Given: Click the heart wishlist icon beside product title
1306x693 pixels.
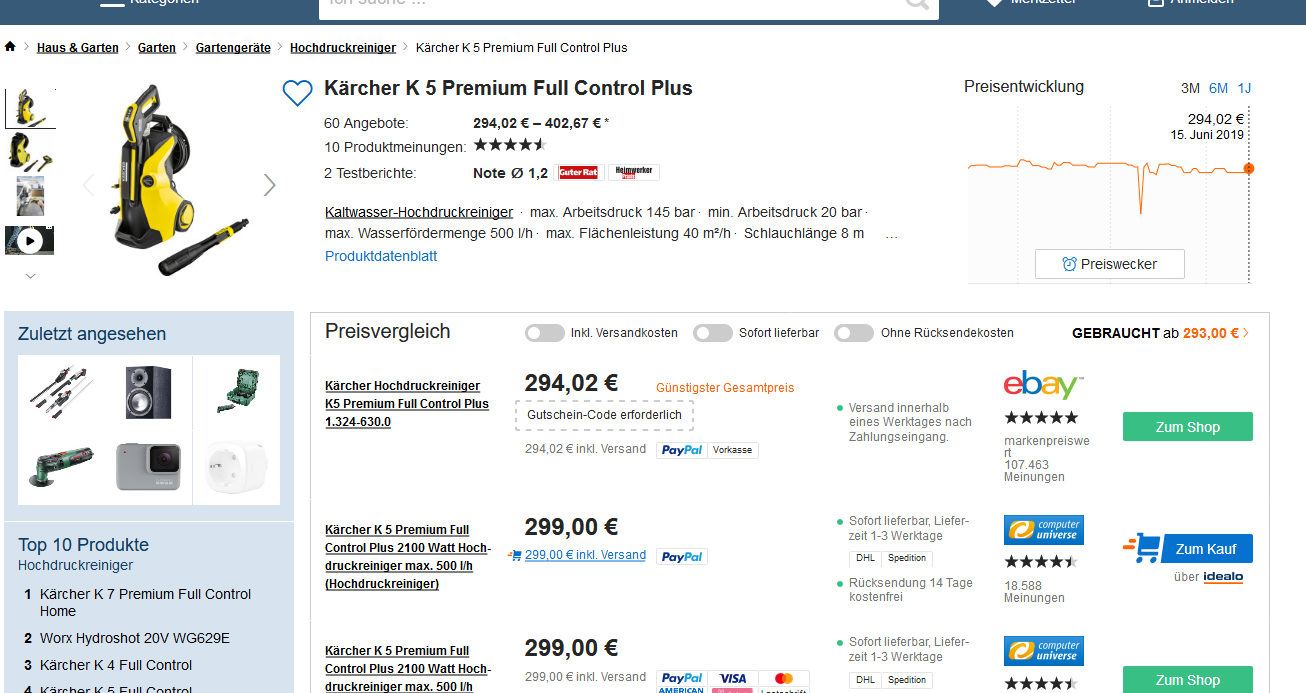Looking at the screenshot, I should (x=297, y=93).
